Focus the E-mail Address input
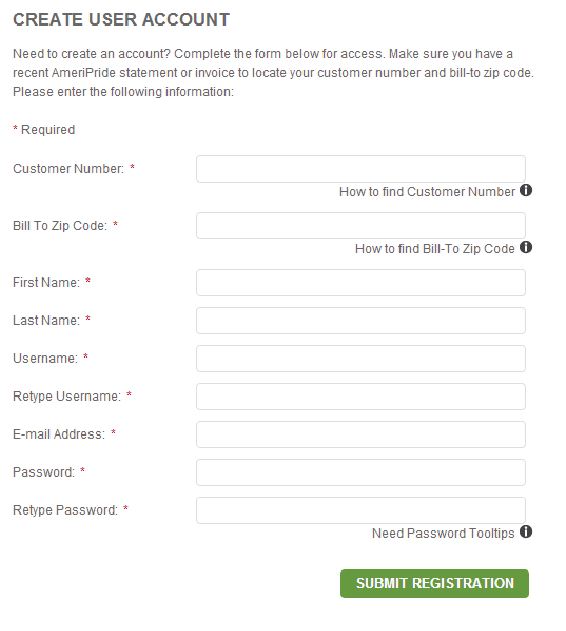The image size is (566, 631). point(361,434)
